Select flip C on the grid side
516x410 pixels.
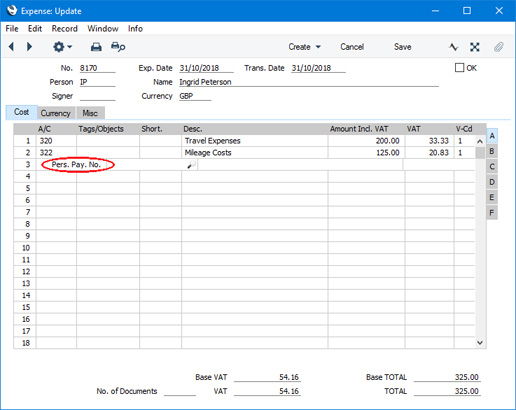point(492,167)
